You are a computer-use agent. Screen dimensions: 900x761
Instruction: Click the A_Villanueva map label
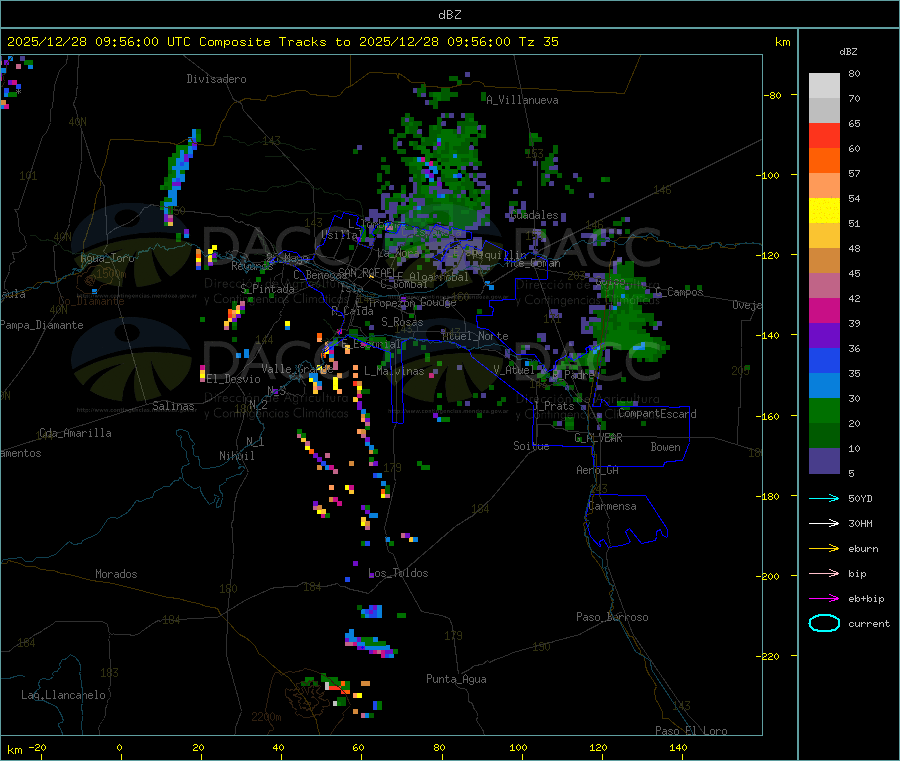coord(522,100)
